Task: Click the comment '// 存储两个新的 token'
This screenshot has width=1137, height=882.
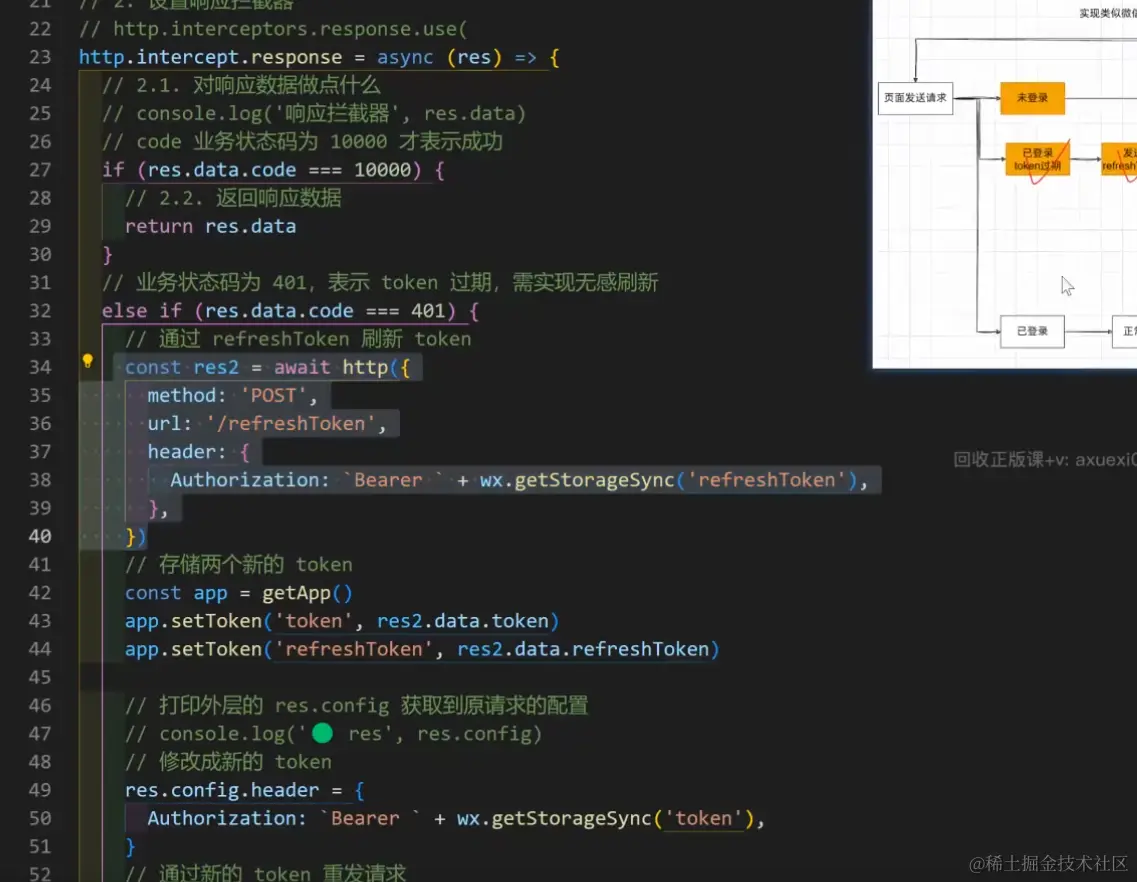Action: click(x=239, y=564)
